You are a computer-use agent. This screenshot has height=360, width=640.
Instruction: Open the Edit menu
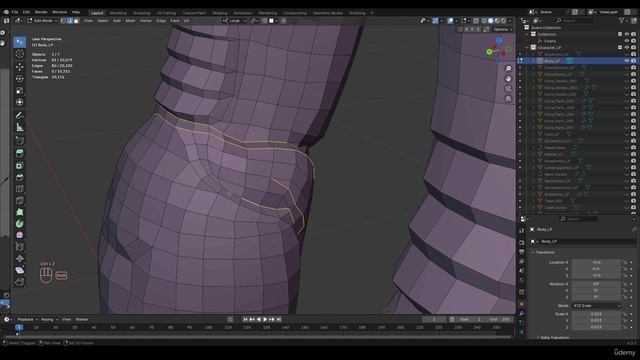tap(27, 12)
